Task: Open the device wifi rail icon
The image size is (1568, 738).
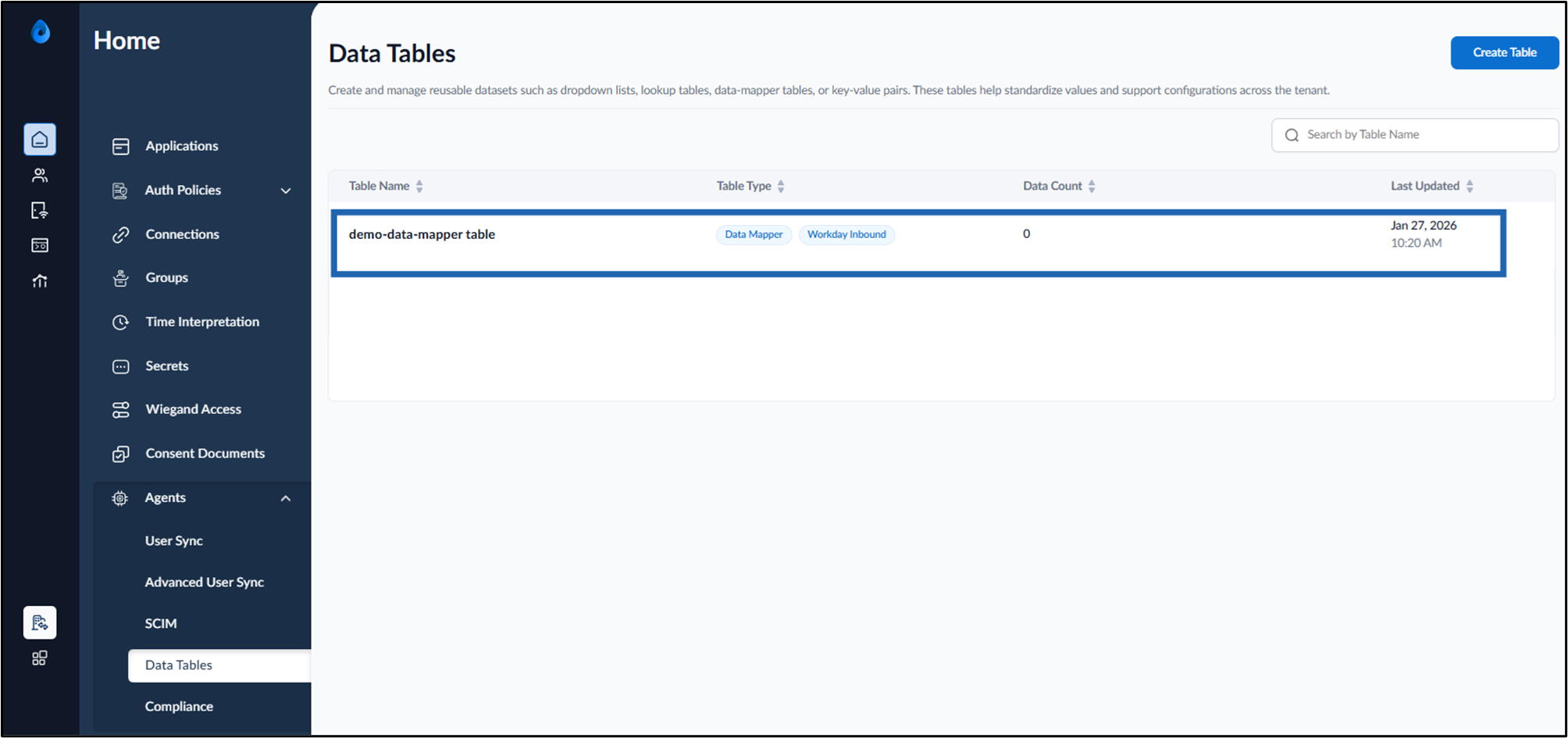Action: click(x=40, y=210)
